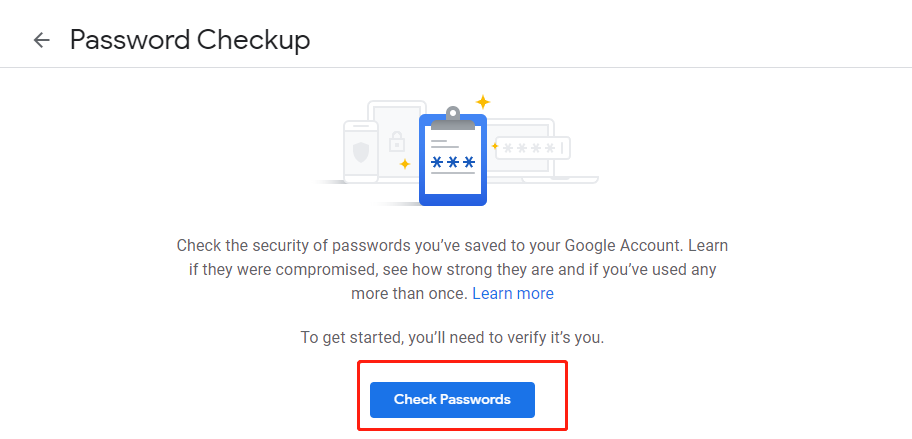The image size is (912, 439).
Task: Click the shield icon on the phone graphic
Action: point(361,152)
